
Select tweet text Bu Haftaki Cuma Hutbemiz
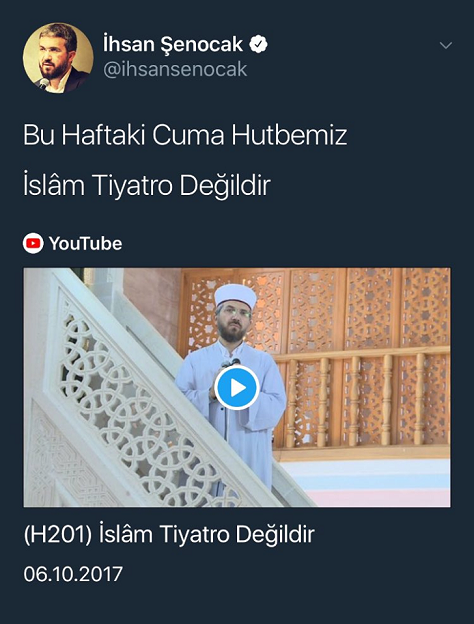click(185, 135)
